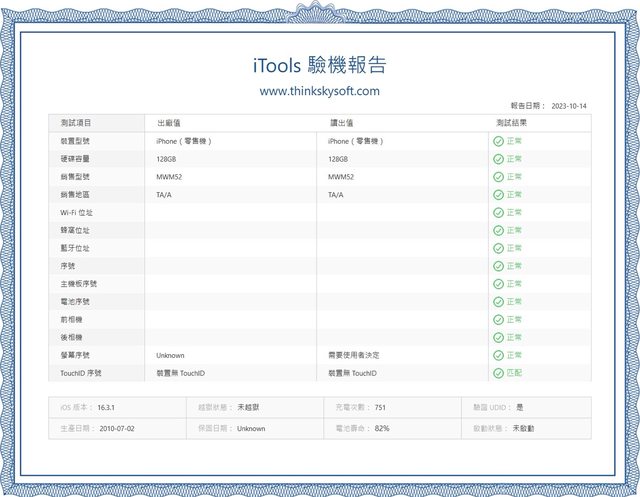The width and height of the screenshot is (640, 497).
Task: Click the check icon in 螢幕序號 row
Action: click(x=498, y=355)
